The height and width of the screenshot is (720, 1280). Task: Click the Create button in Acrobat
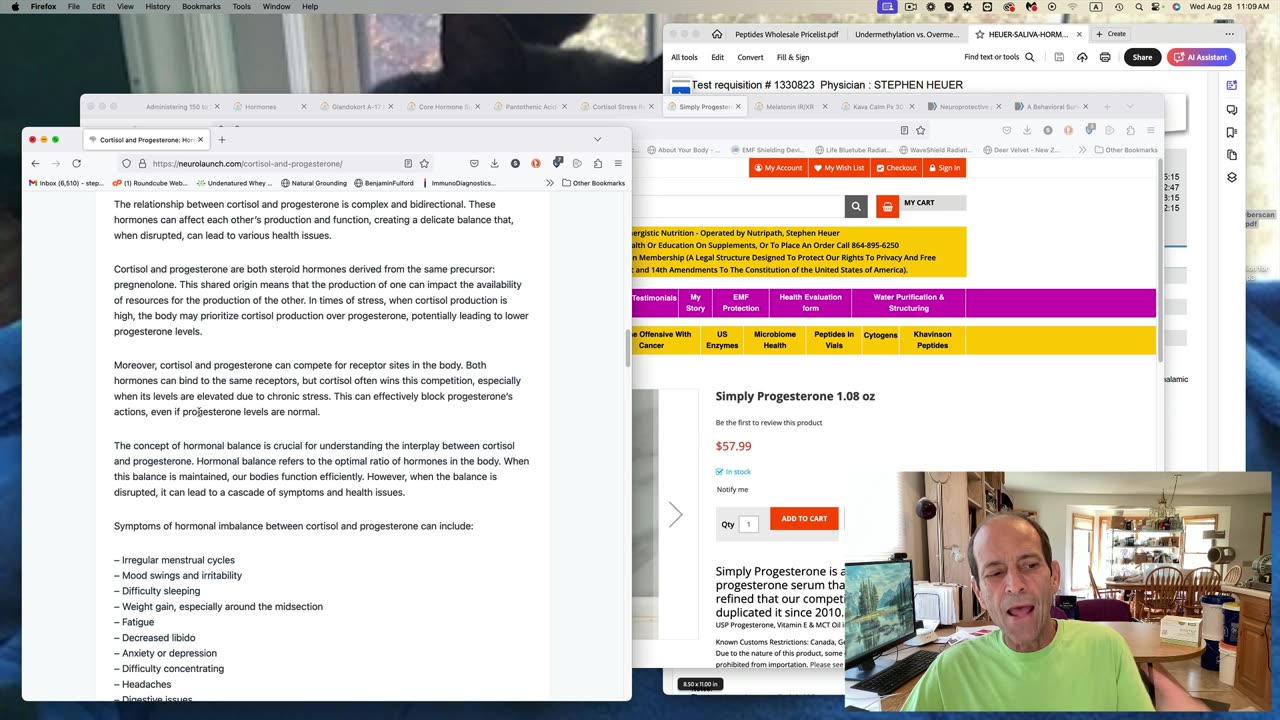point(1111,34)
